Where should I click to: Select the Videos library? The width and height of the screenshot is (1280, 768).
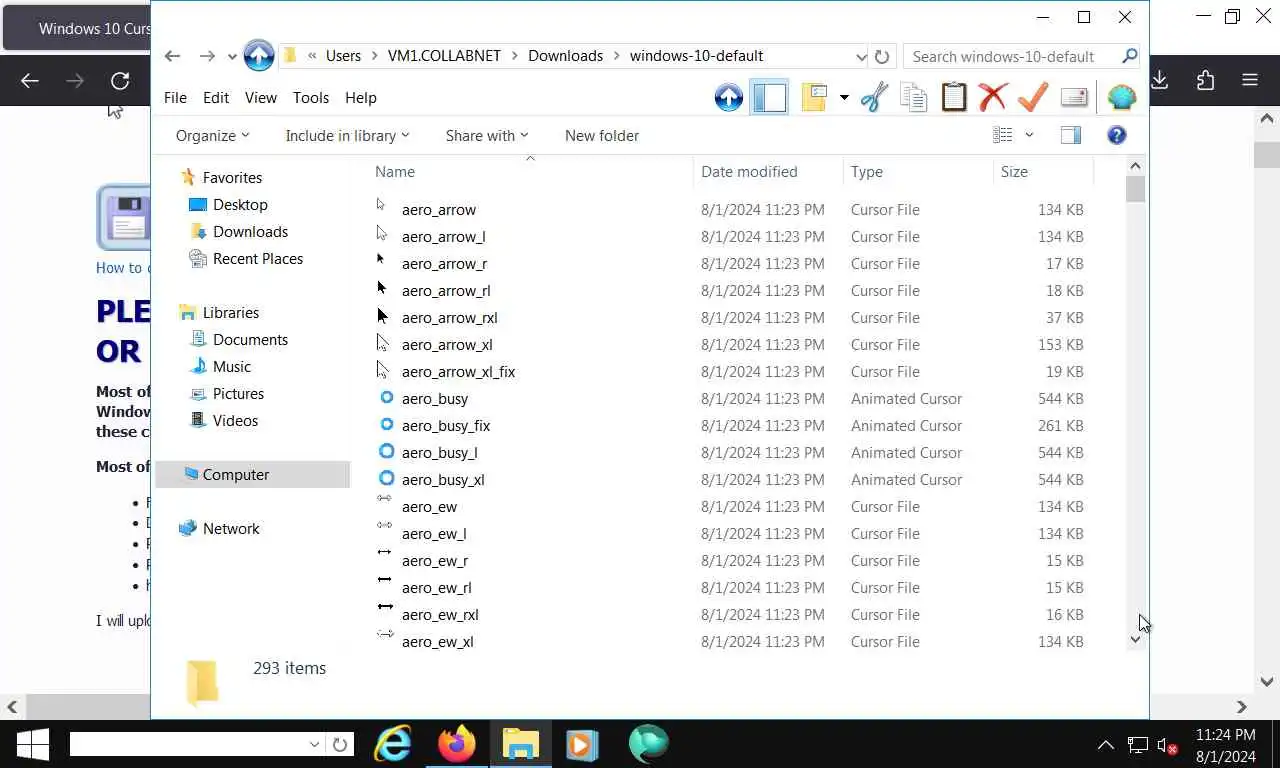pyautogui.click(x=235, y=420)
